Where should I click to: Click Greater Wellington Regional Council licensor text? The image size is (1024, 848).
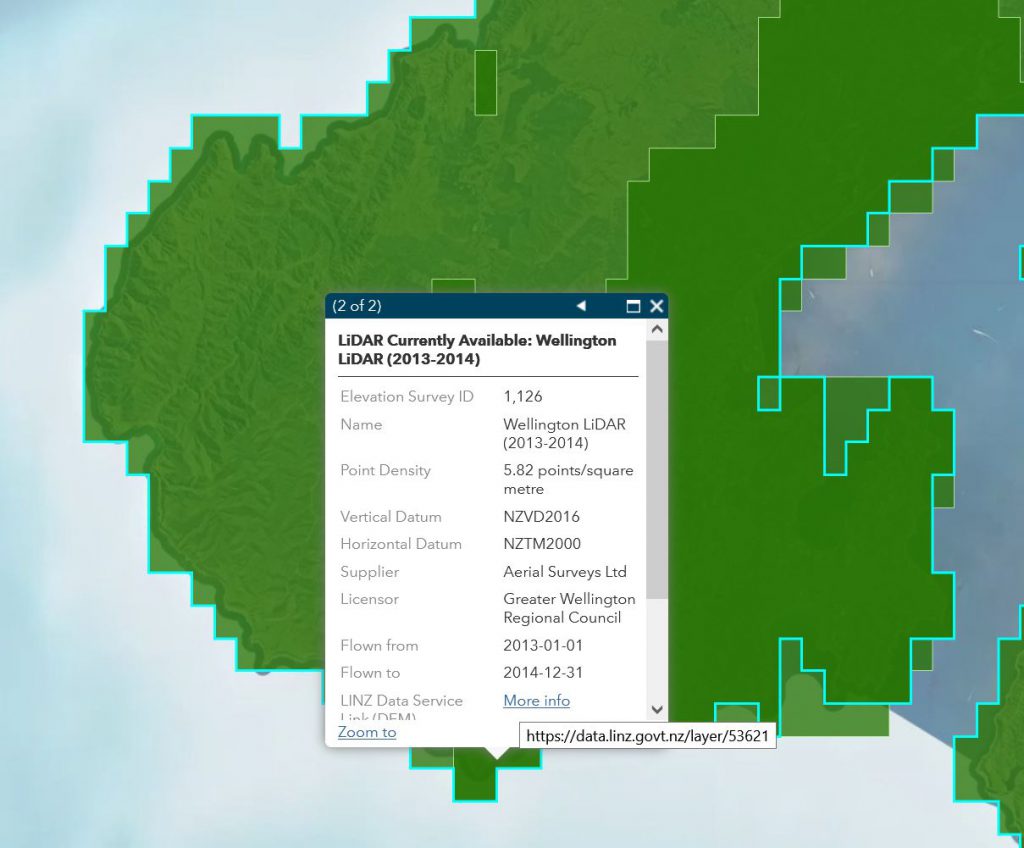(568, 608)
